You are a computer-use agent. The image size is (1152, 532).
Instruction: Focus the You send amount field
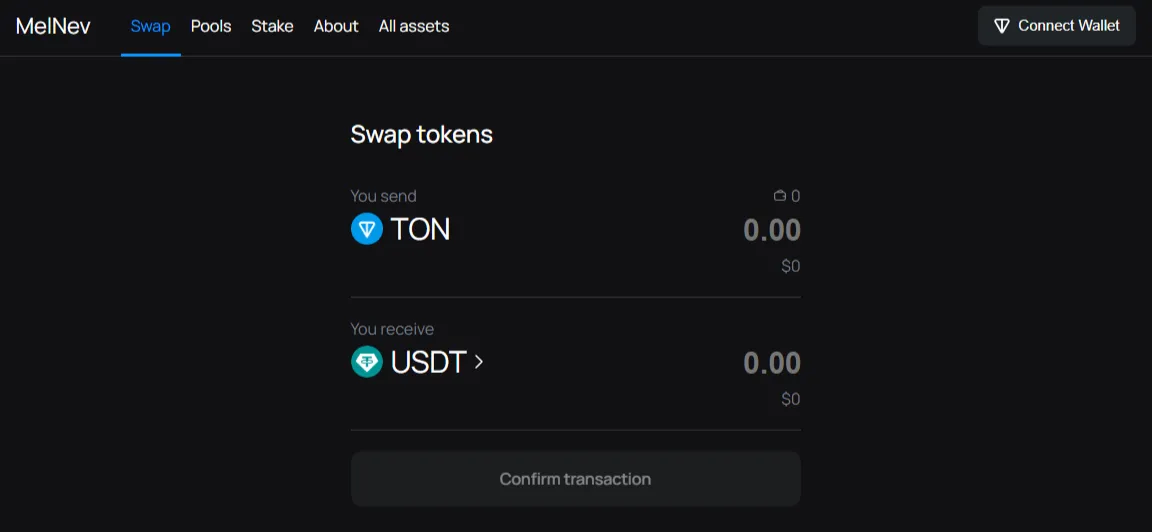click(771, 230)
